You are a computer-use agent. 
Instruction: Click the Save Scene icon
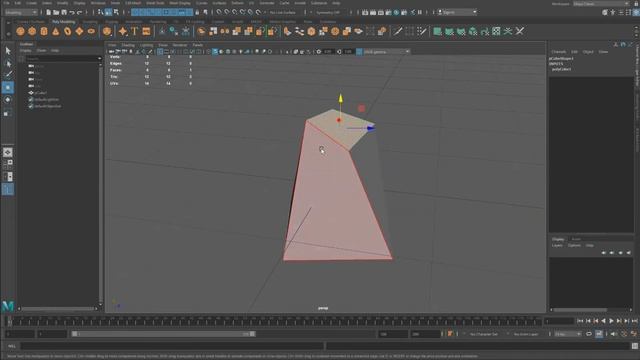(x=64, y=12)
